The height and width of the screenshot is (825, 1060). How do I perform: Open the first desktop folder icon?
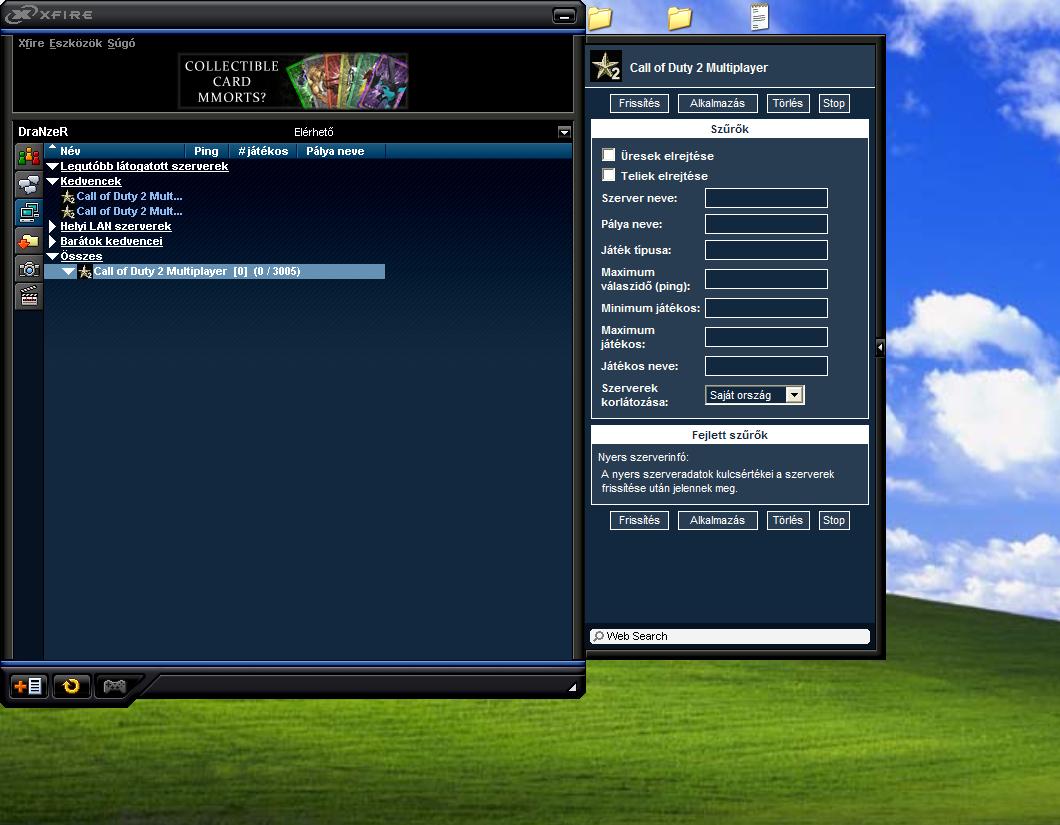click(600, 18)
